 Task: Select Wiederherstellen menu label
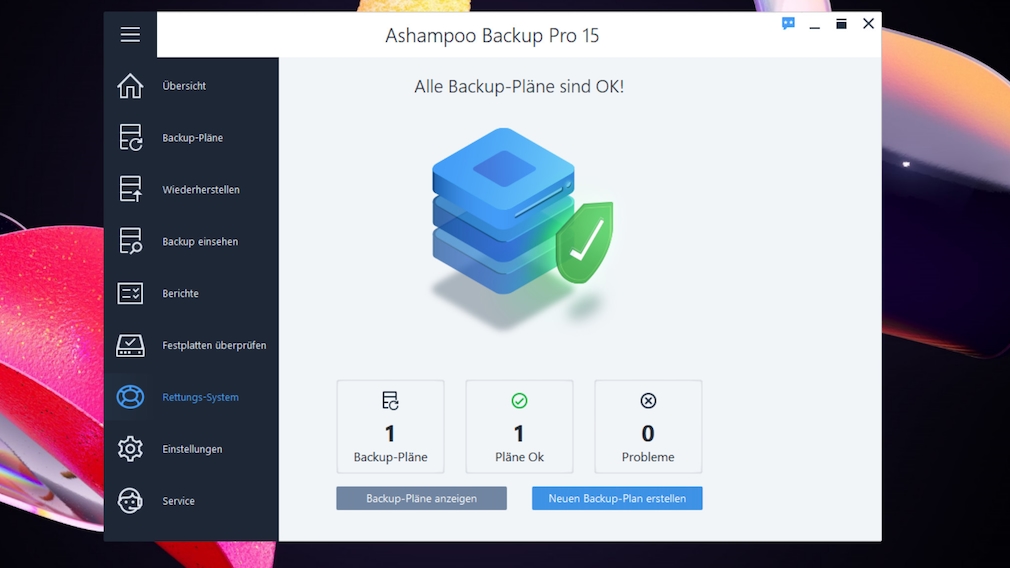click(201, 189)
